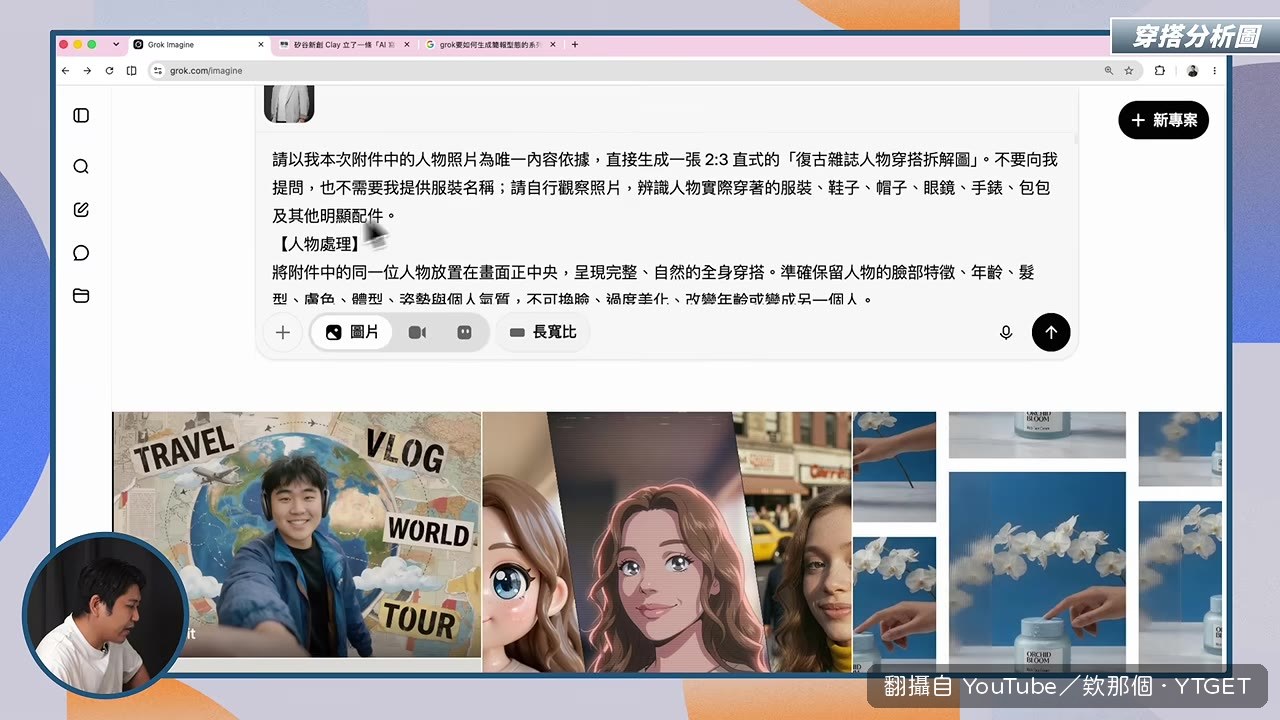Open search from the left sidebar
Viewport: 1280px width, 720px height.
point(81,167)
